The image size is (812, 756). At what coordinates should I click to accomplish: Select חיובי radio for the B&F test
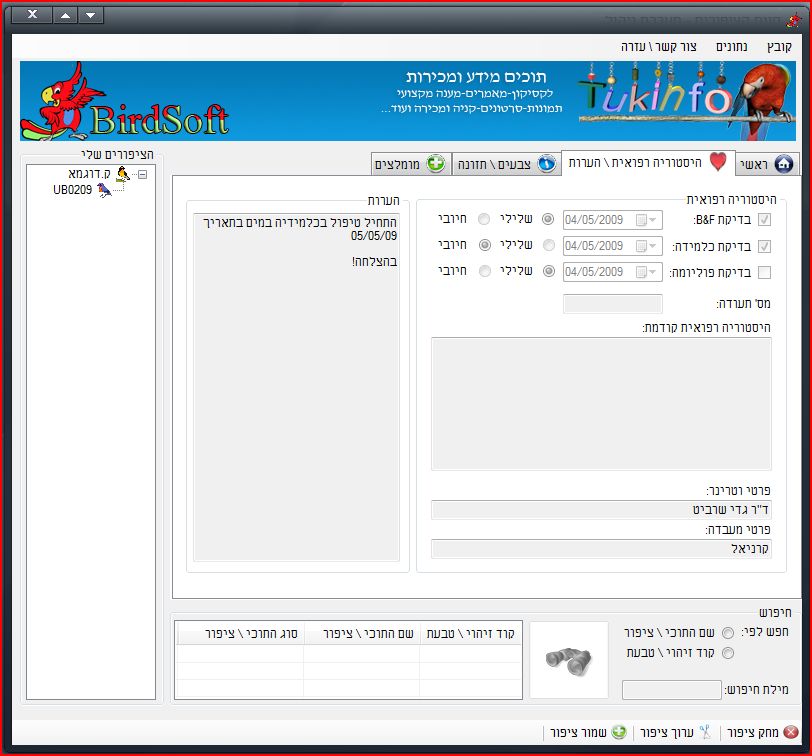point(484,220)
